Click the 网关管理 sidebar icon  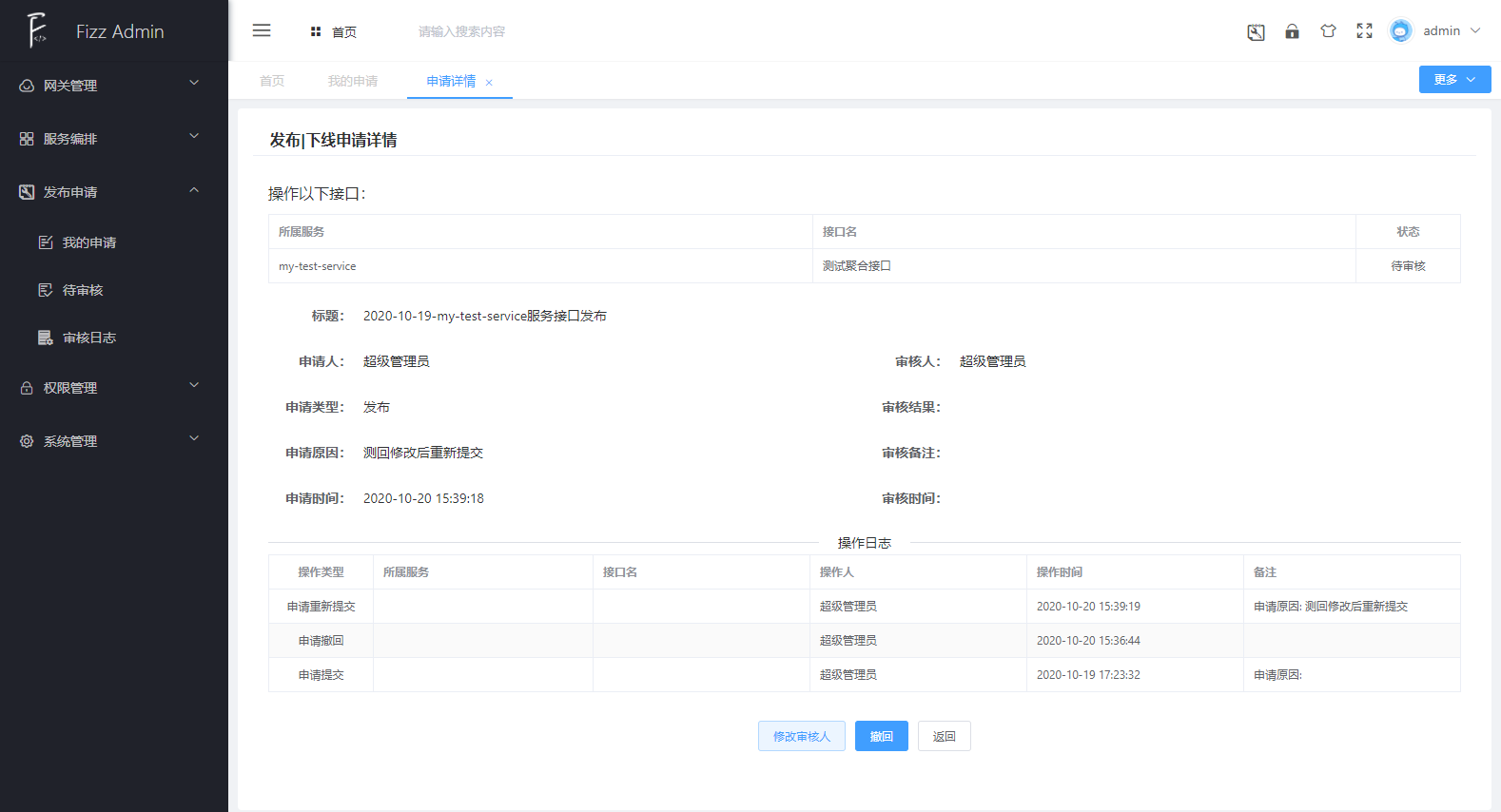click(27, 86)
